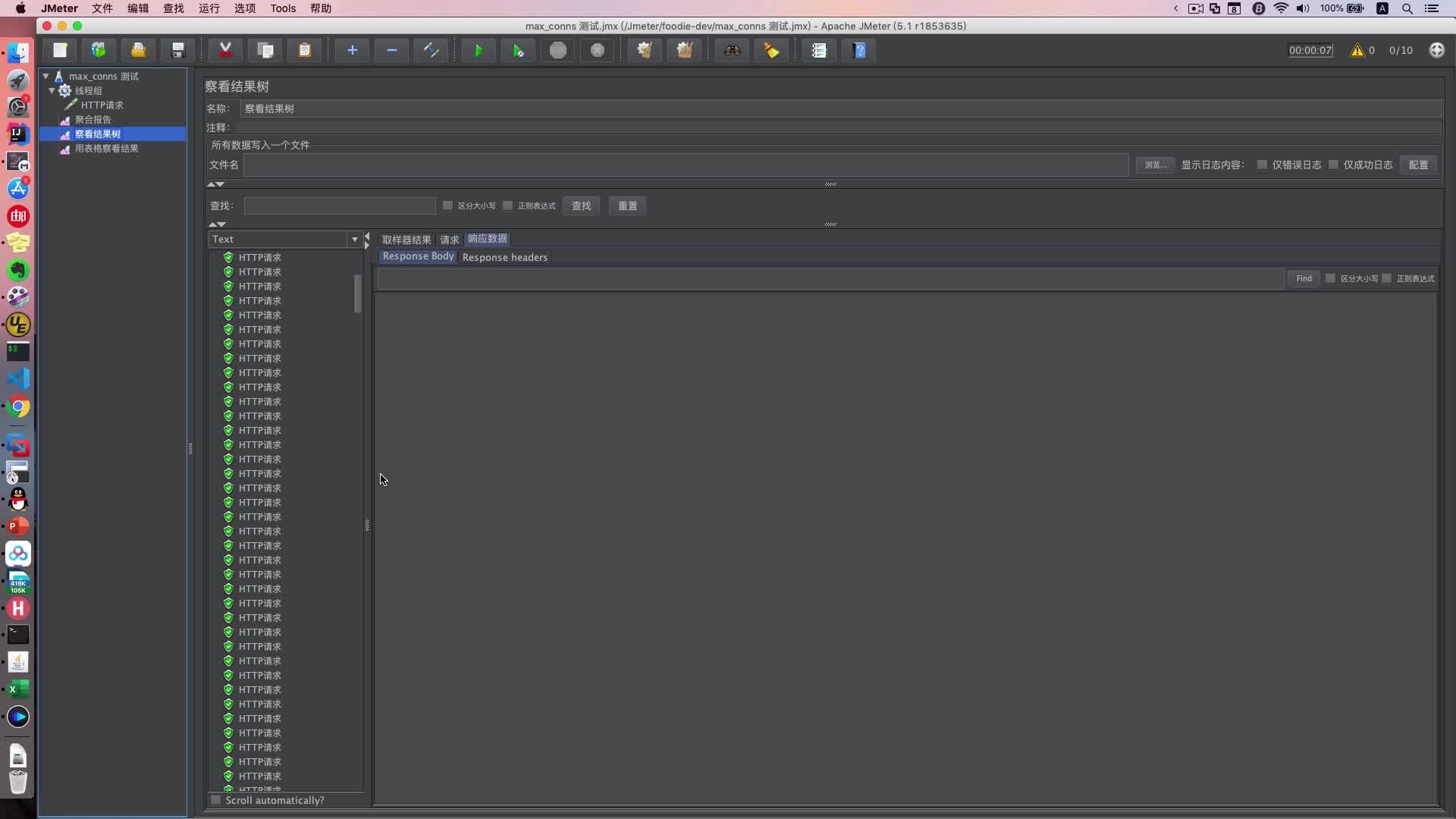
Task: Click the 文件名 input field
Action: [x=686, y=165]
